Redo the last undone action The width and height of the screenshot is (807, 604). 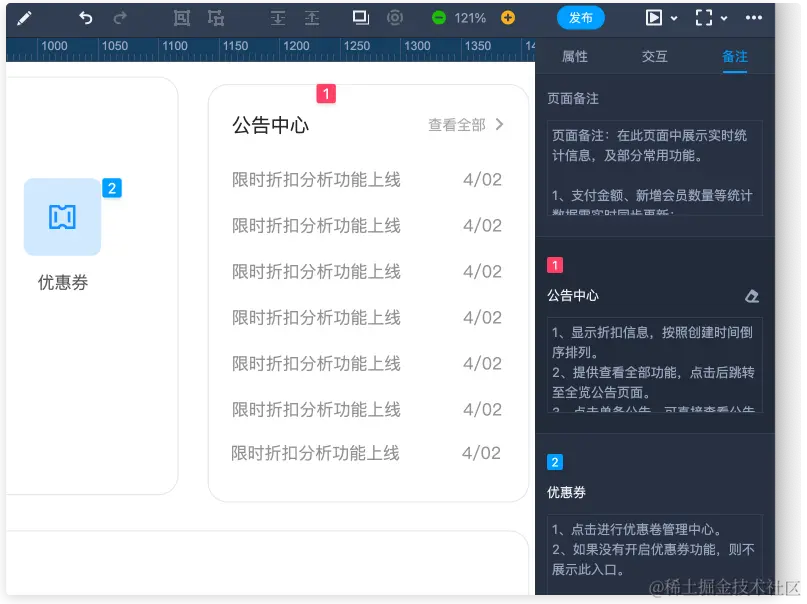click(x=120, y=18)
